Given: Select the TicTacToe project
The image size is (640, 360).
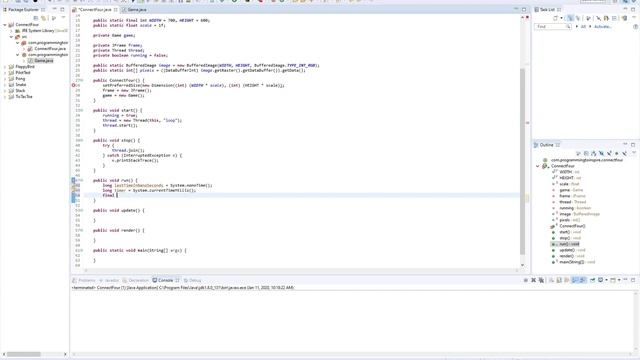Looking at the screenshot, I should pyautogui.click(x=24, y=97).
